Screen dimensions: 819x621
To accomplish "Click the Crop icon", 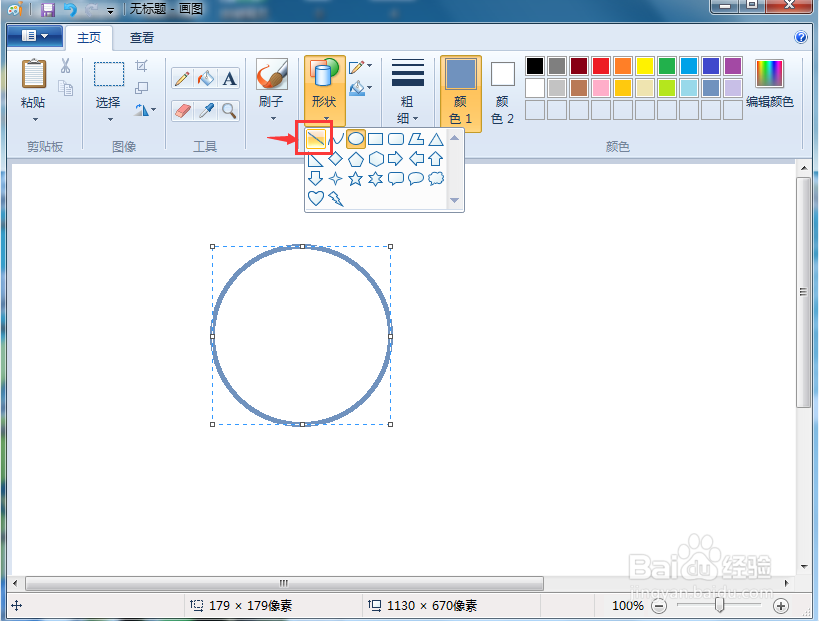I will [x=142, y=66].
